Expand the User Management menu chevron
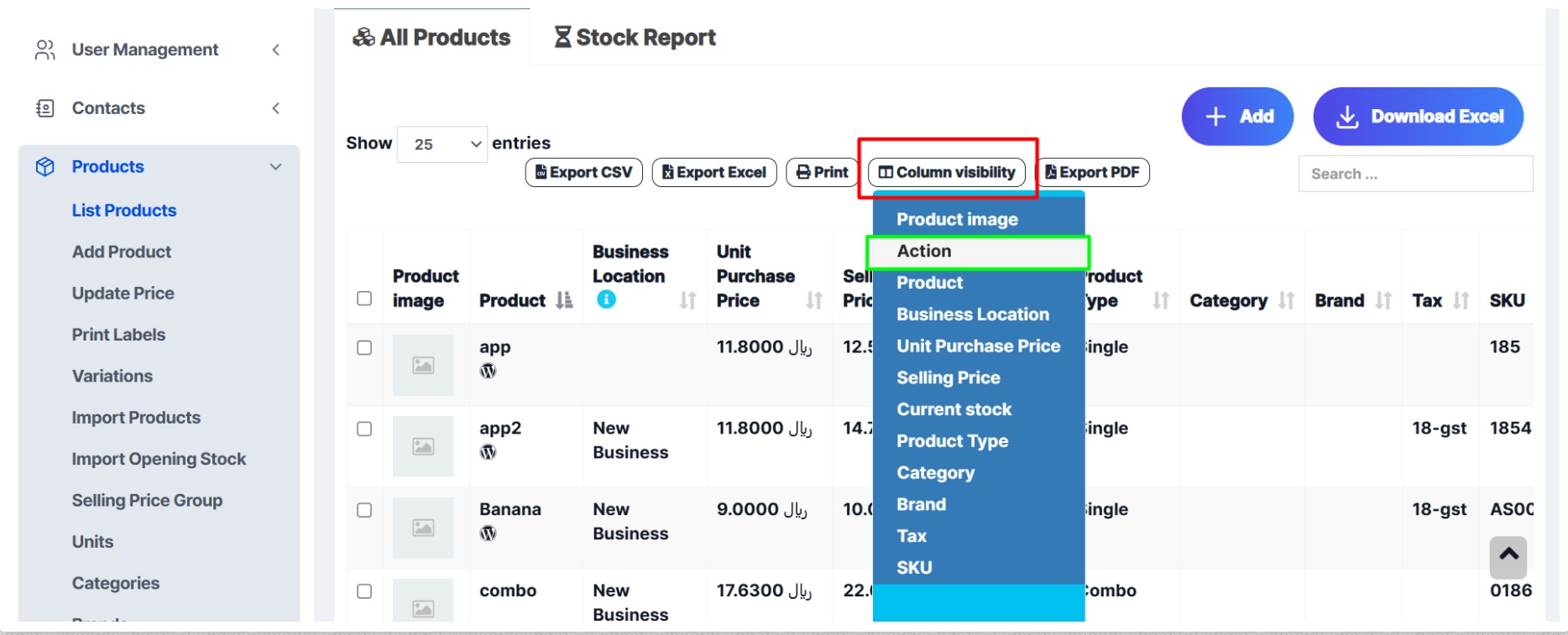Image resolution: width=1568 pixels, height=635 pixels. point(275,50)
